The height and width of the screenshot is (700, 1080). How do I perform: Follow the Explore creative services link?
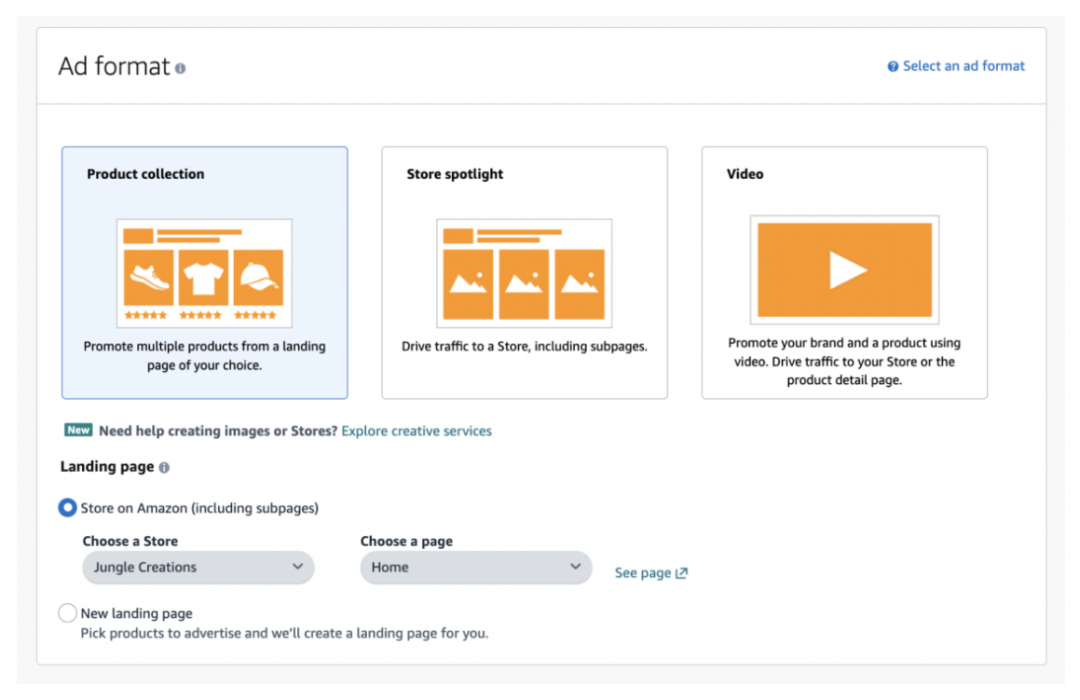417,431
